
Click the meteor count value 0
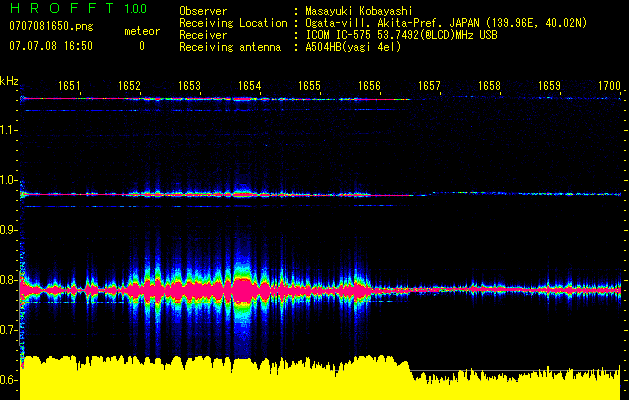[142, 46]
